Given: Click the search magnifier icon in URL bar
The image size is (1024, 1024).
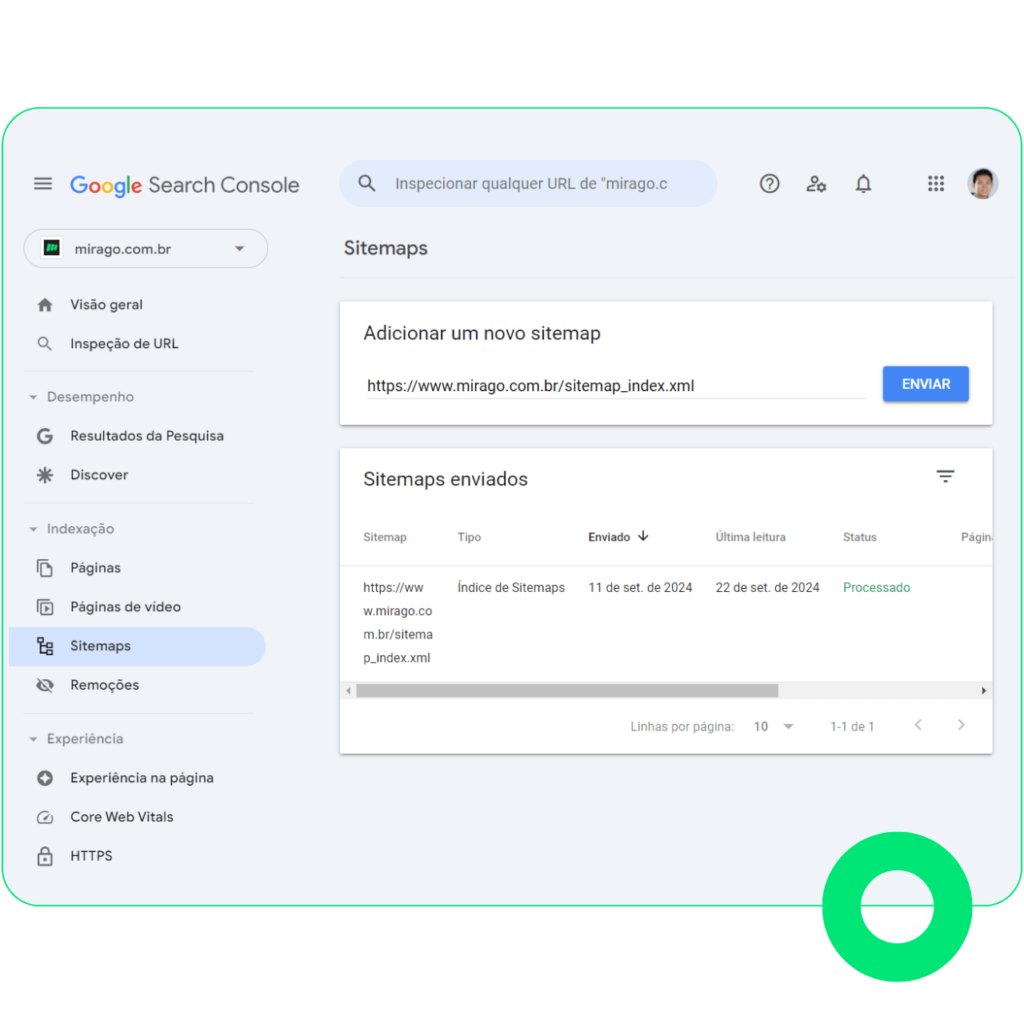Looking at the screenshot, I should tap(367, 184).
